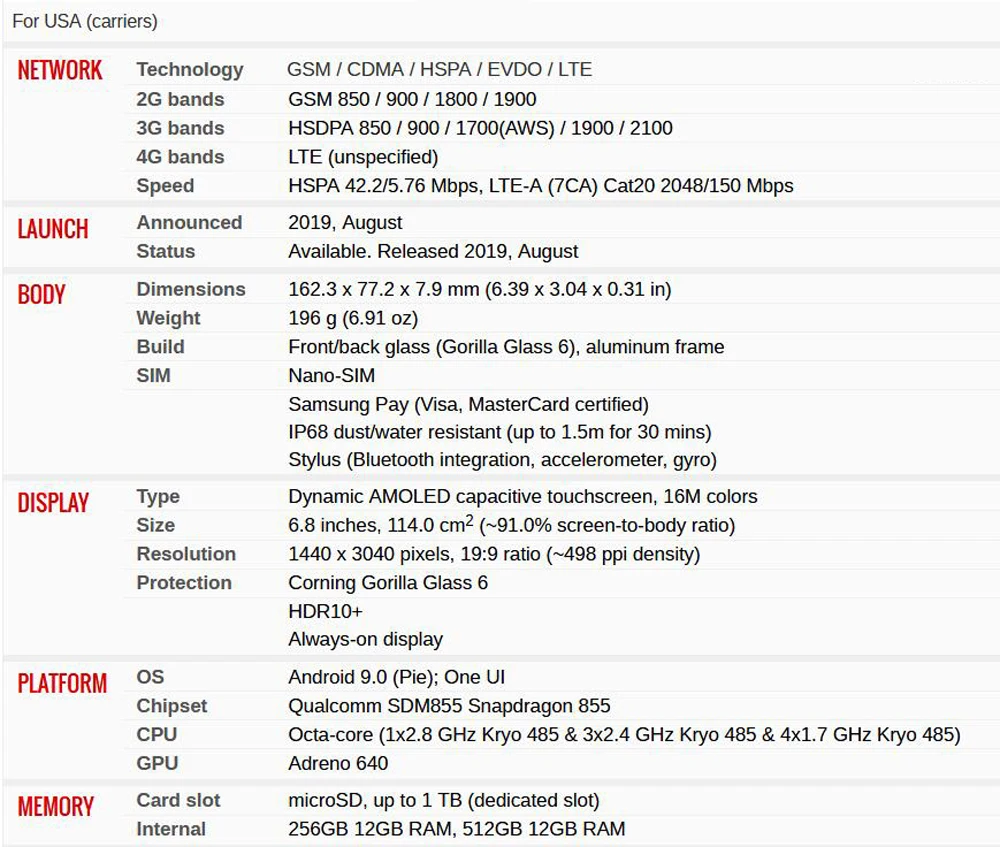Screen dimensions: 1000x847
Task: Open the Internal memory label
Action: 171,829
